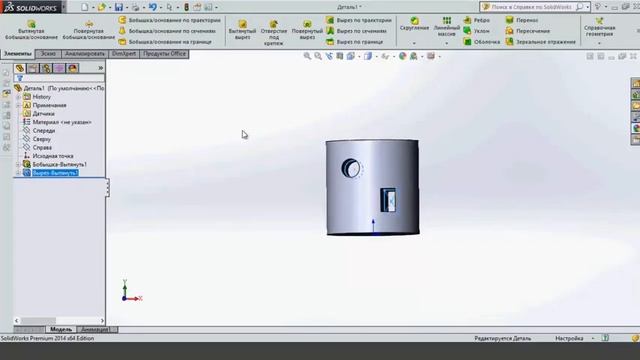This screenshot has height=360, width=640.
Task: Click the Справочная геометрия tool
Action: [599, 27]
